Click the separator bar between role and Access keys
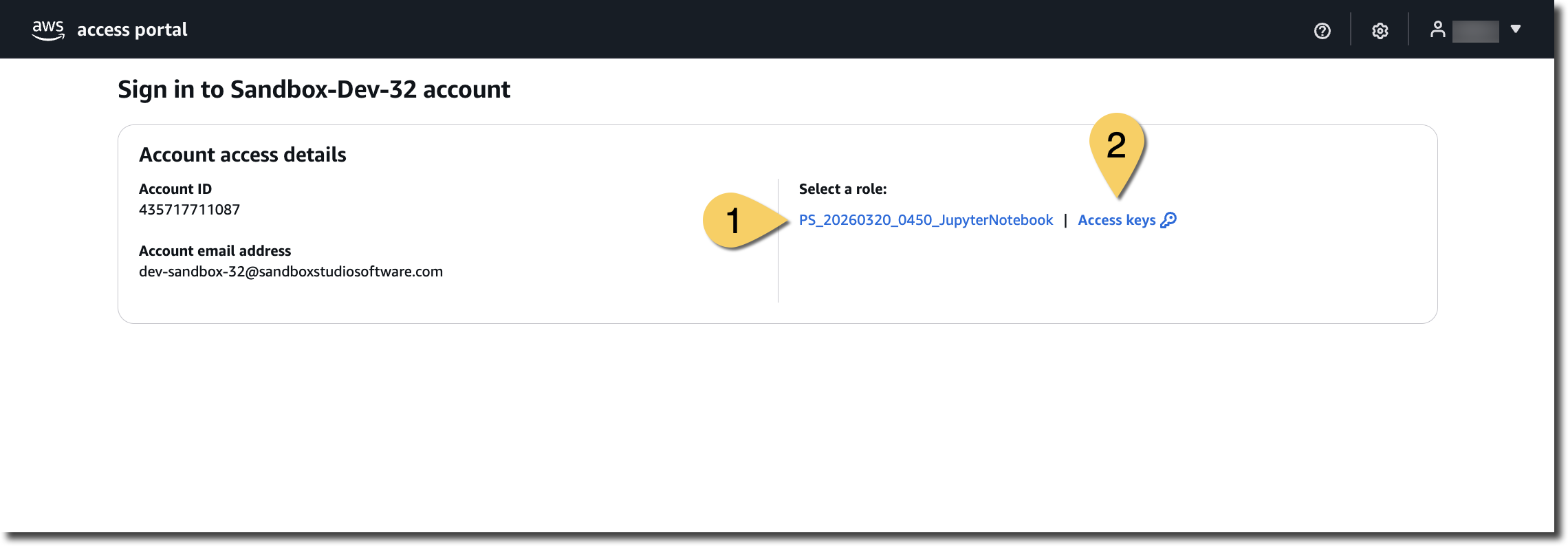 [x=1065, y=220]
